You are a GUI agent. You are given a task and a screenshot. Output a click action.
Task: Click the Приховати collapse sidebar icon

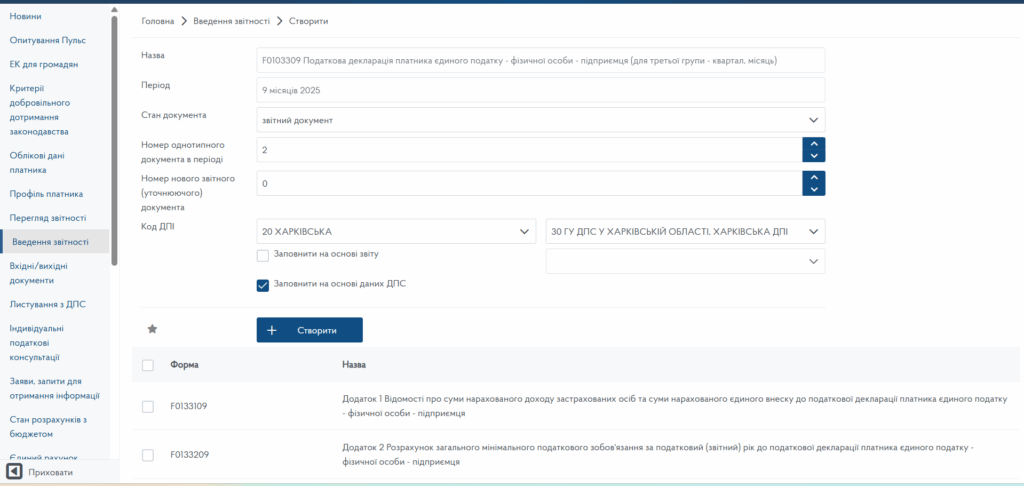pyautogui.click(x=14, y=471)
